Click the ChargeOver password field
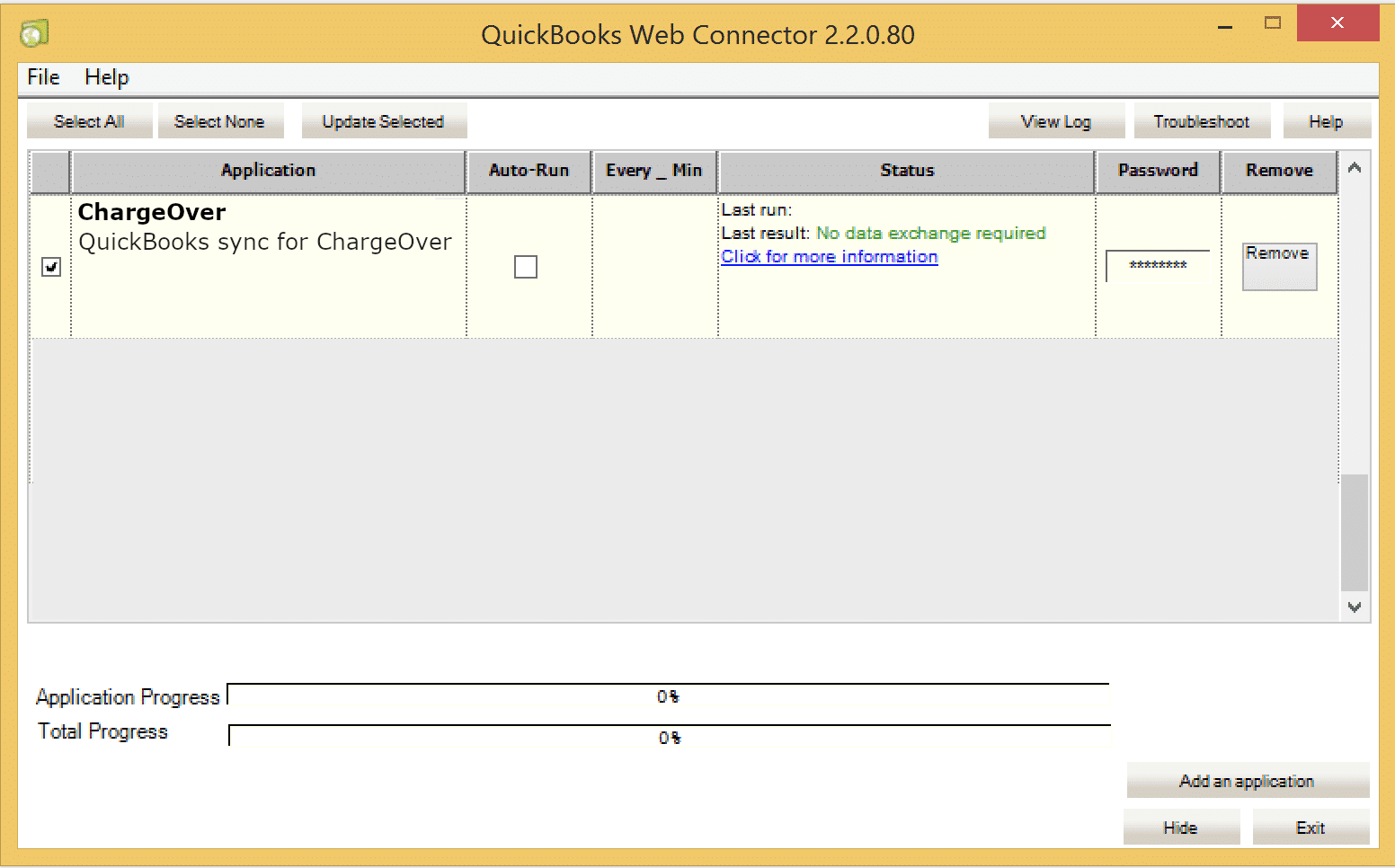This screenshot has height=868, width=1395. tap(1158, 265)
